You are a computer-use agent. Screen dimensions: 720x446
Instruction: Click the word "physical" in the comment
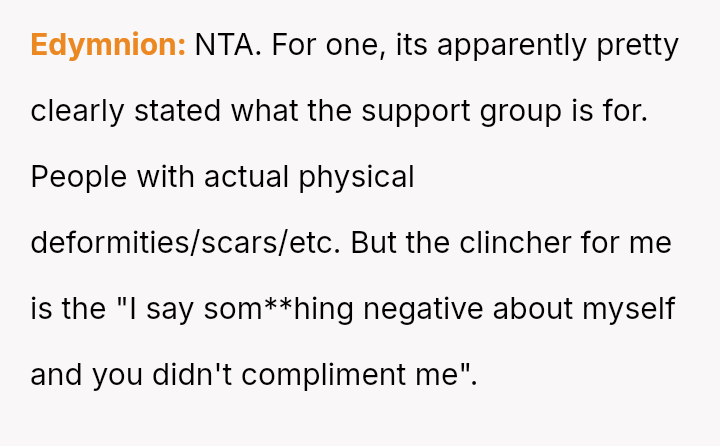tap(356, 177)
